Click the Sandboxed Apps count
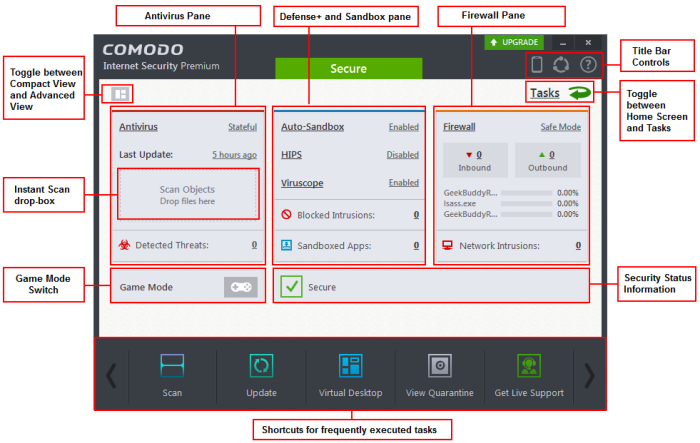 tap(416, 245)
